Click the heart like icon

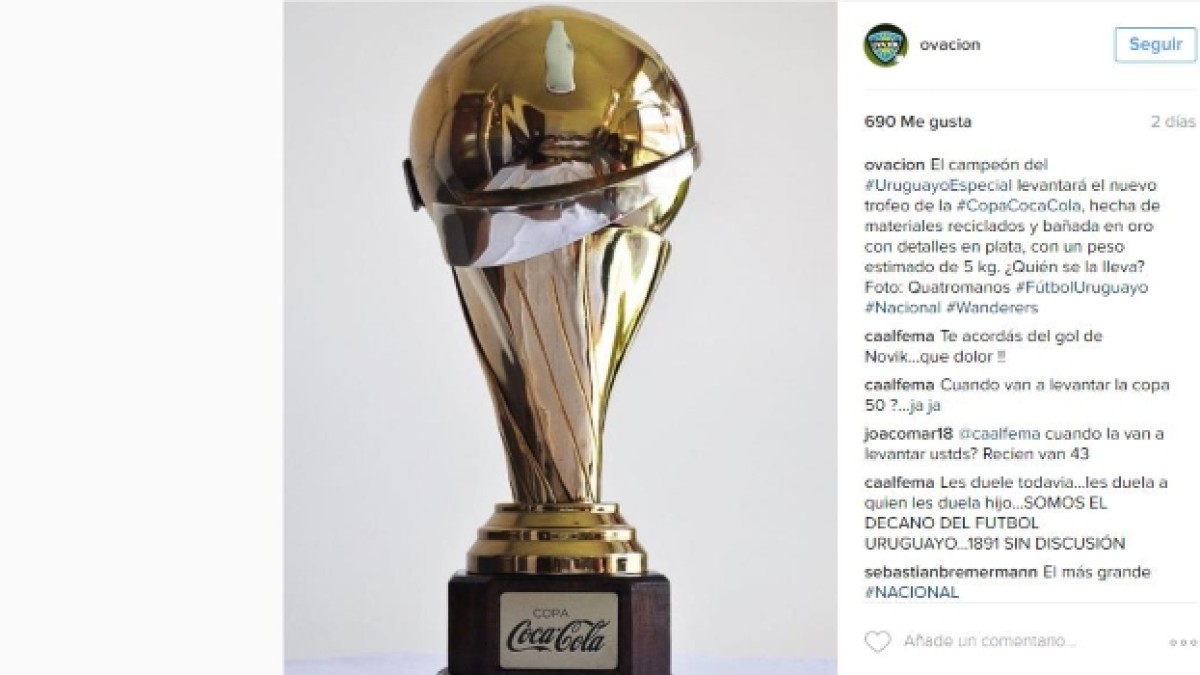click(877, 641)
